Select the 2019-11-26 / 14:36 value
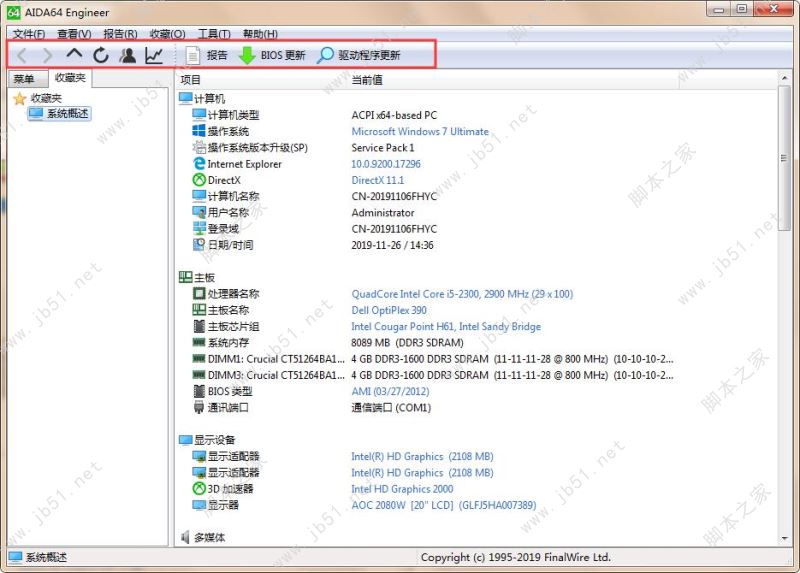The image size is (800, 573). pyautogui.click(x=392, y=245)
